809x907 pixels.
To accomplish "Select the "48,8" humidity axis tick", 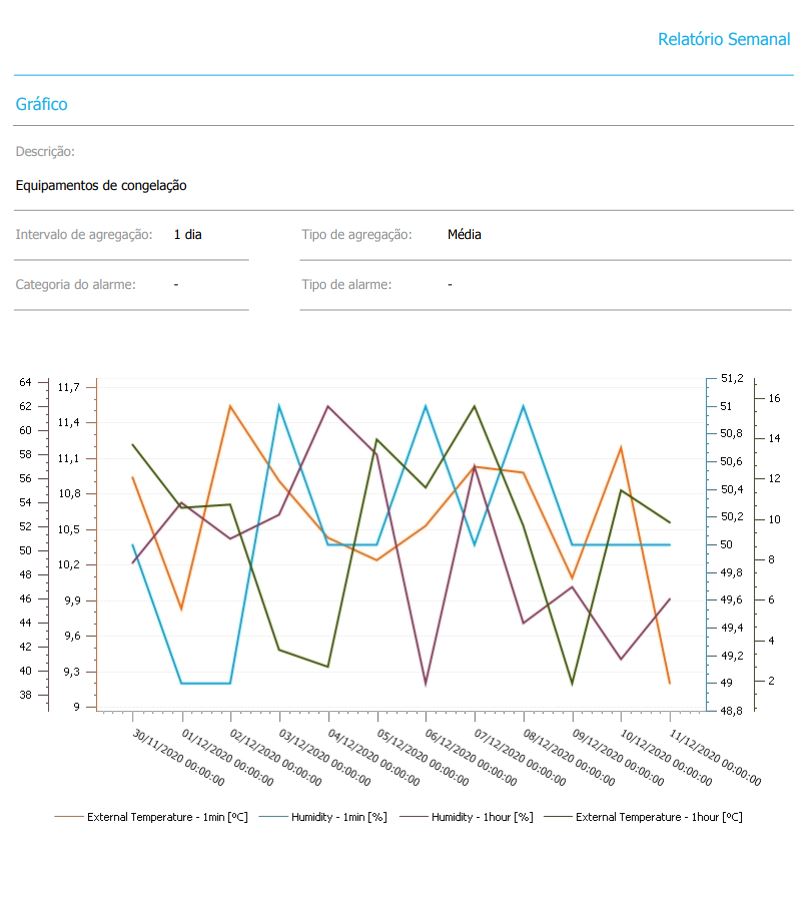I will click(732, 711).
